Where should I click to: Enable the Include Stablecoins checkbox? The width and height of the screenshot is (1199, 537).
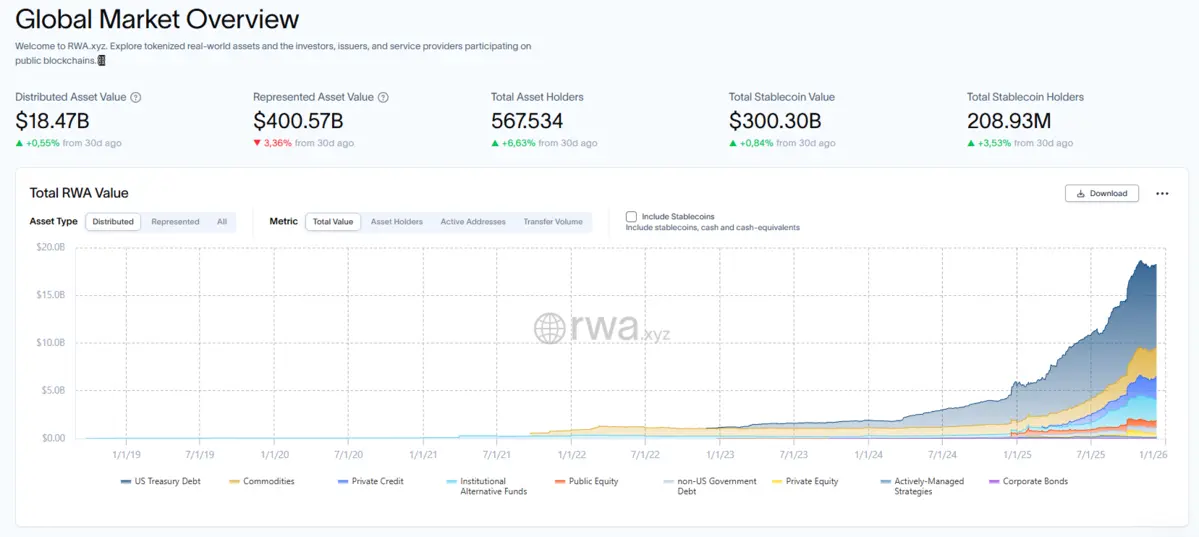click(x=631, y=216)
